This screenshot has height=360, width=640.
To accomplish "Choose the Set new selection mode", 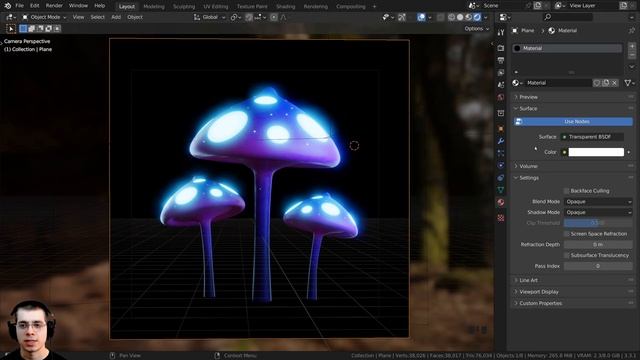I will 23,29.
